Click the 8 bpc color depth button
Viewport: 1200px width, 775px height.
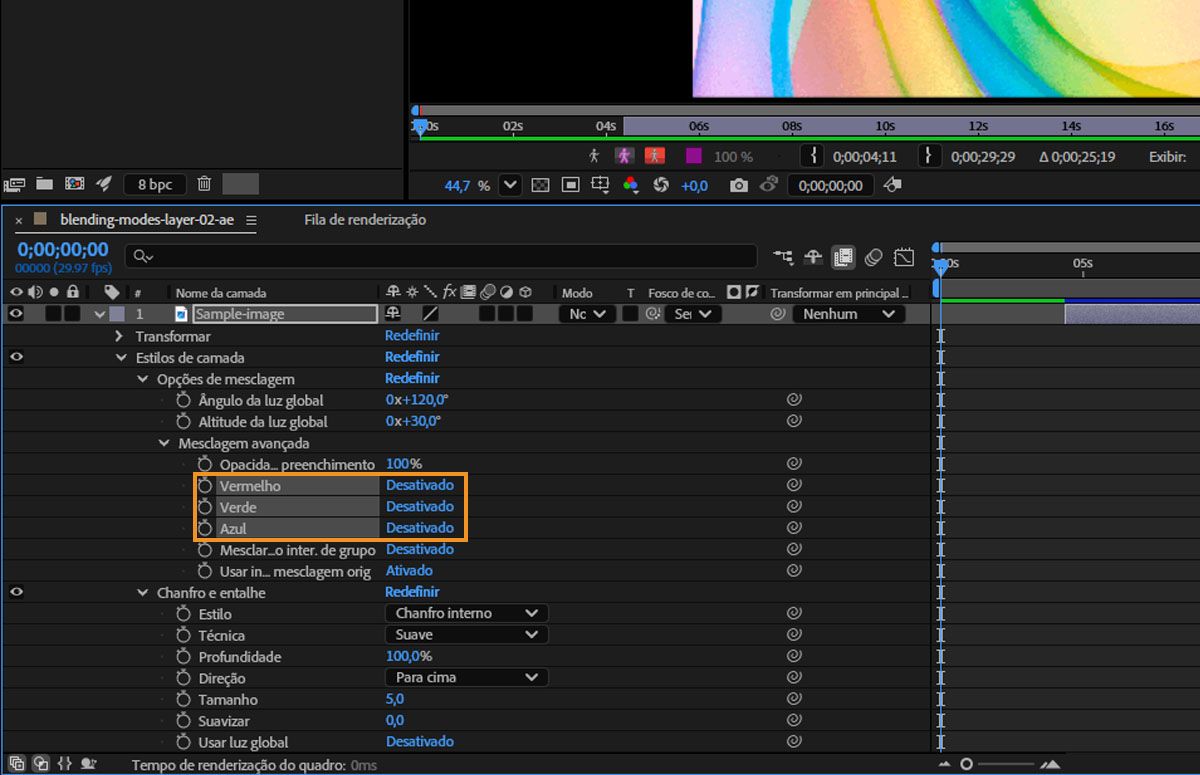[x=154, y=184]
